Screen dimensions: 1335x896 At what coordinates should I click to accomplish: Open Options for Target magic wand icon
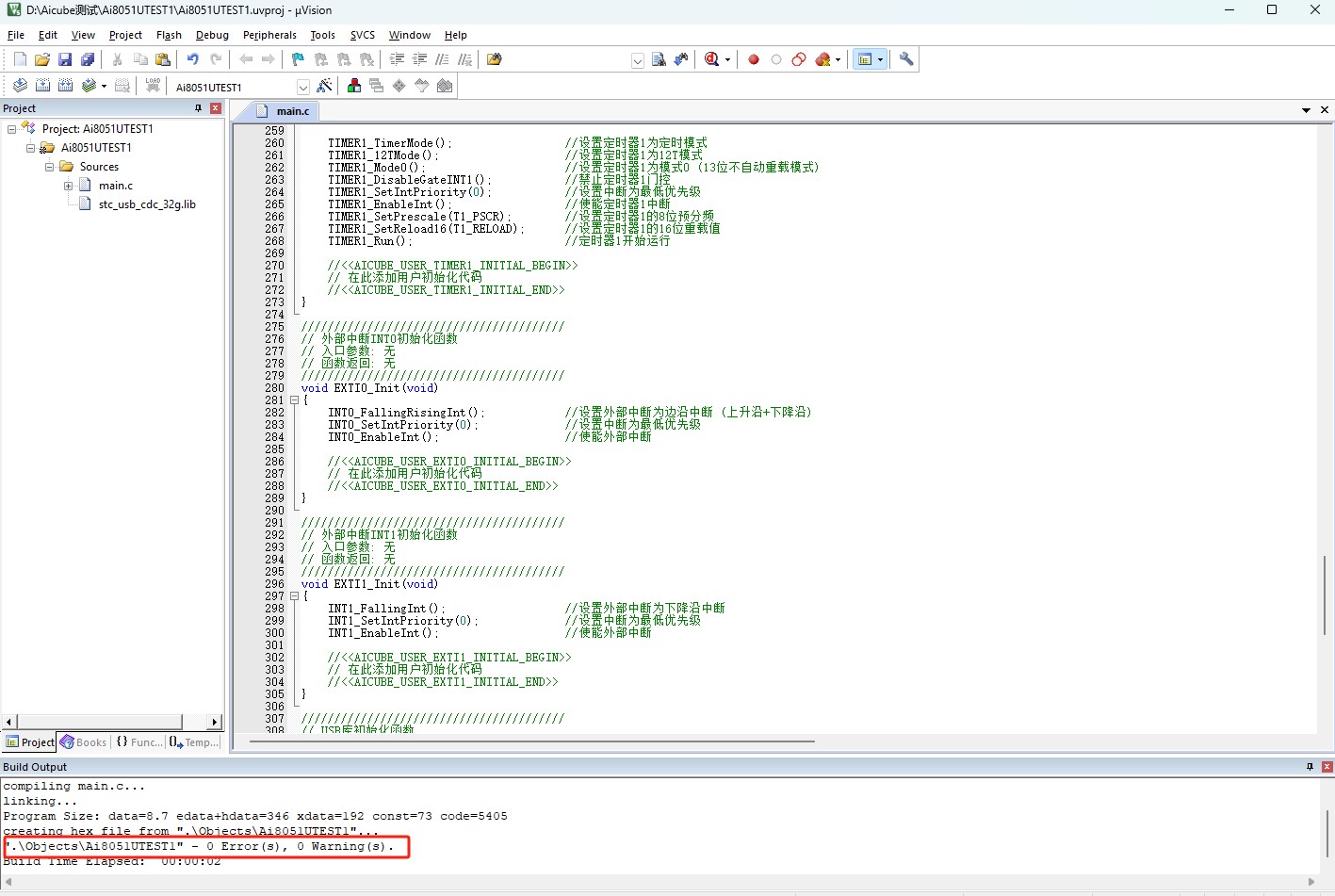point(324,86)
